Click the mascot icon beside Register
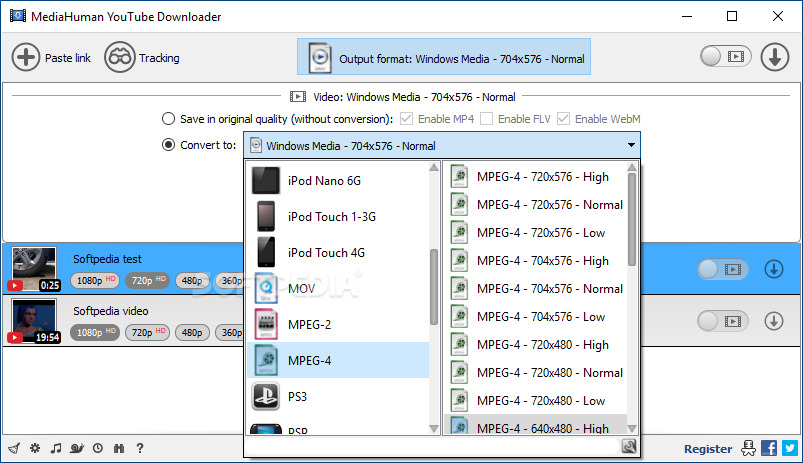803x463 pixels. tap(748, 448)
